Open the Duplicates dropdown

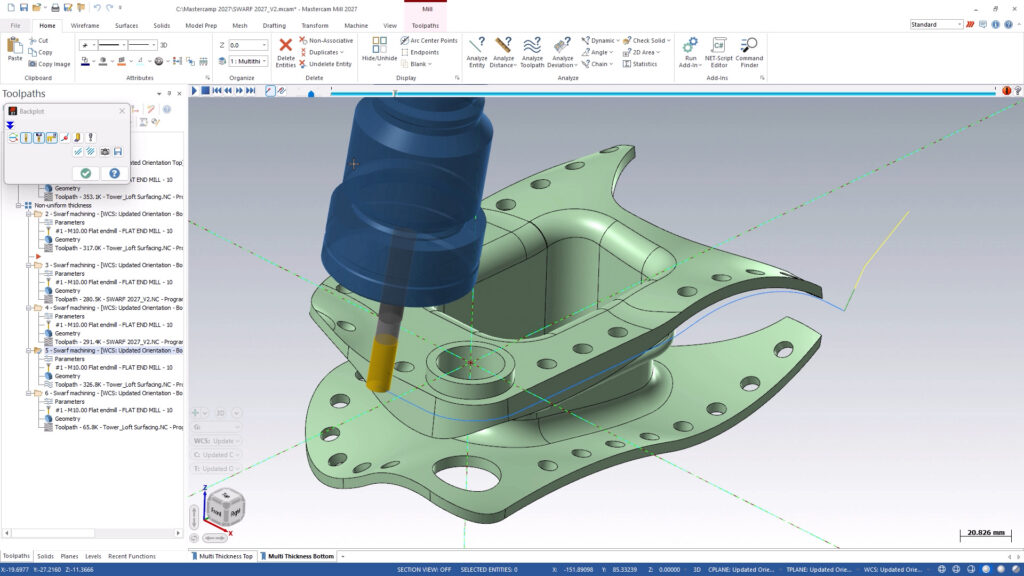(342, 52)
